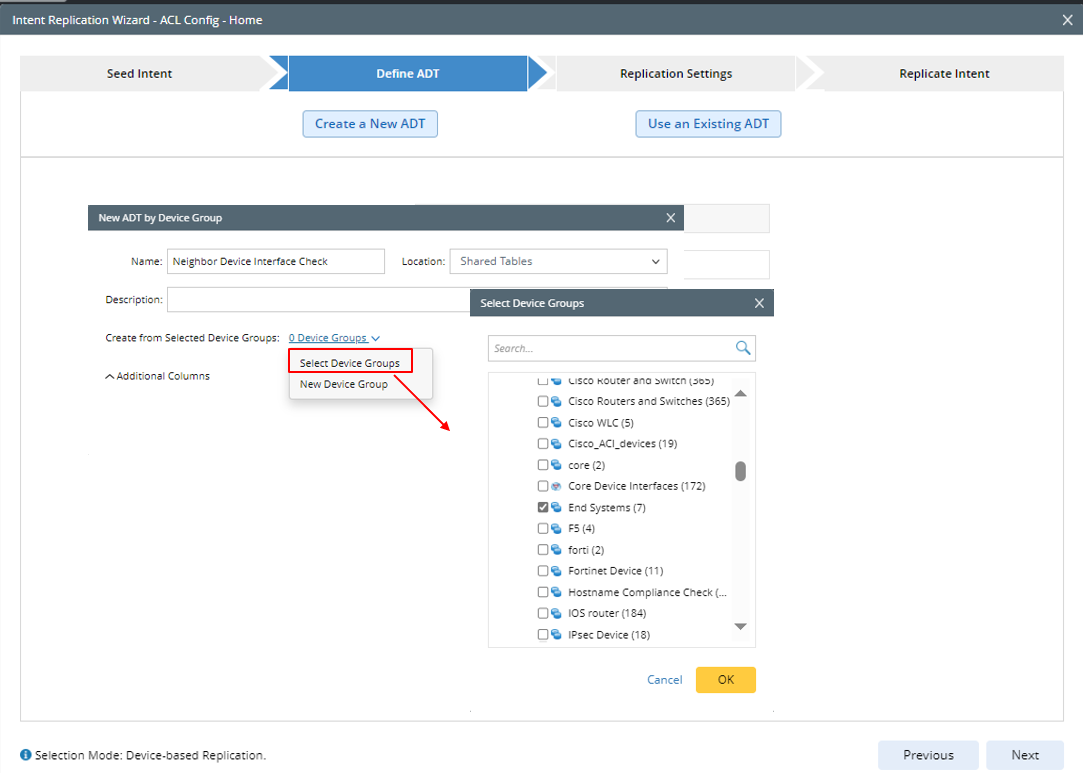Choose Select Device Groups menu entry

(350, 363)
